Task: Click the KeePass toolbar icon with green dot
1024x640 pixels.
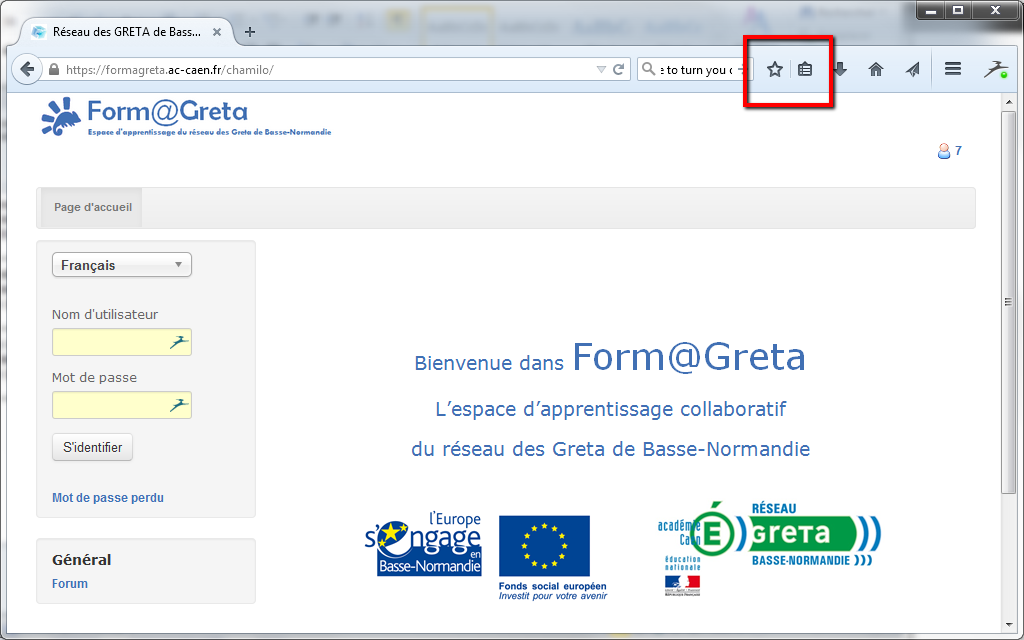Action: 995,69
